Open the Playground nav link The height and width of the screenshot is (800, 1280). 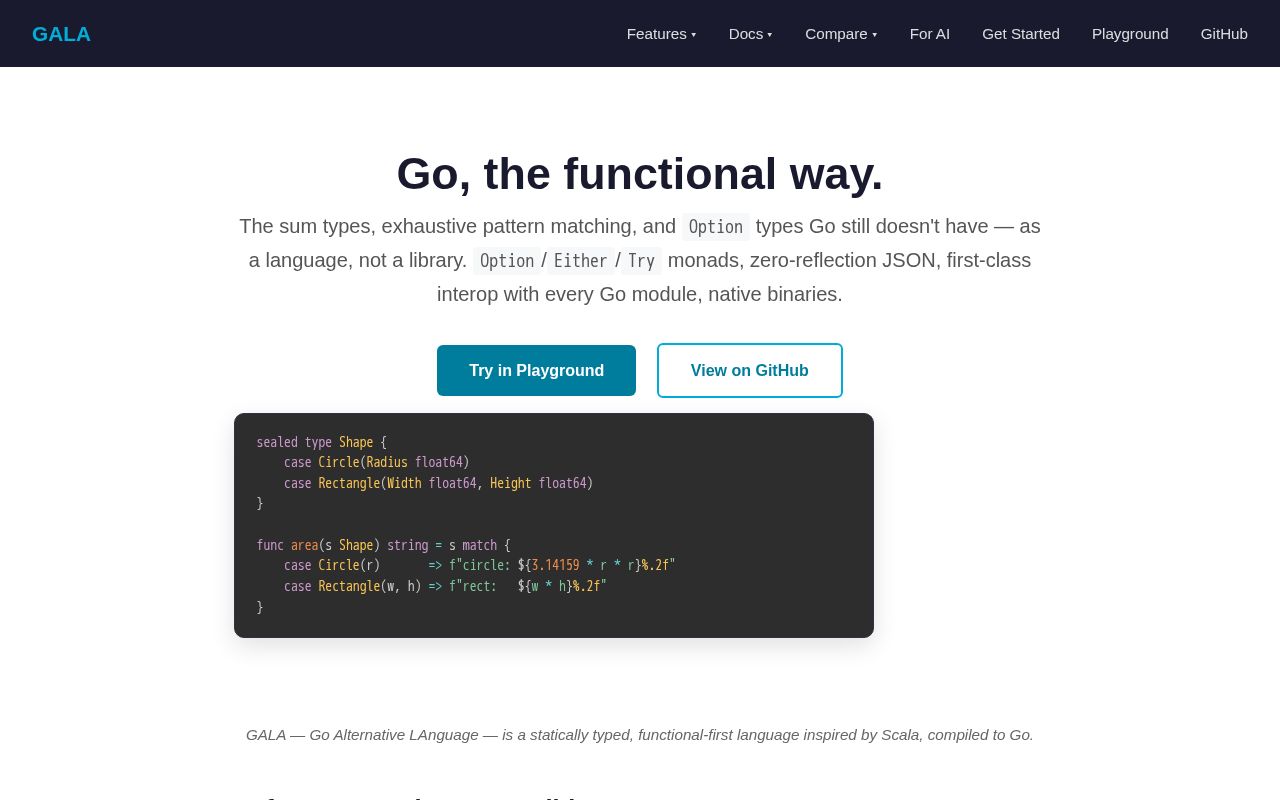click(x=1130, y=34)
